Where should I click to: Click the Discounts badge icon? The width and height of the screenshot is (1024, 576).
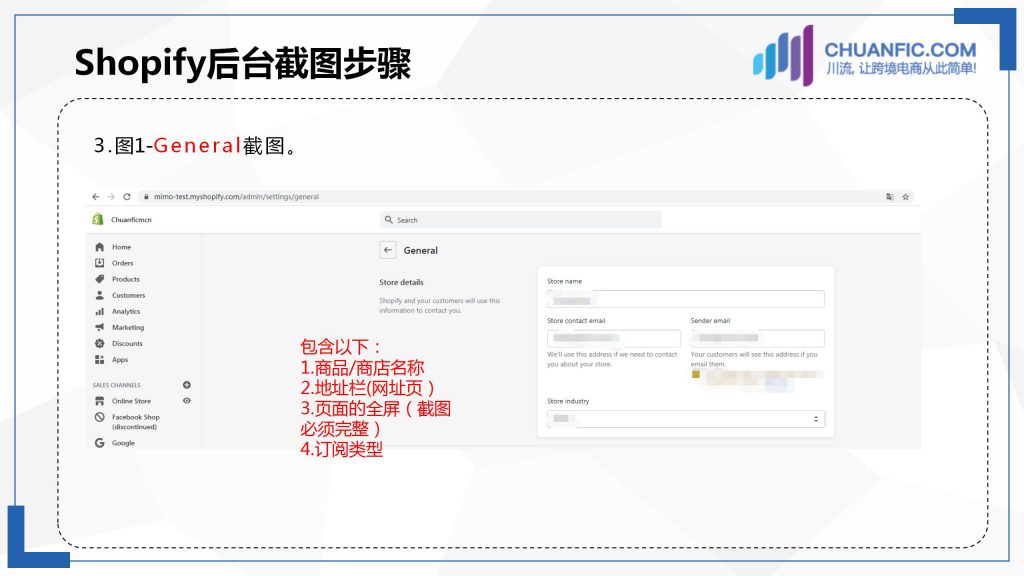pyautogui.click(x=99, y=344)
